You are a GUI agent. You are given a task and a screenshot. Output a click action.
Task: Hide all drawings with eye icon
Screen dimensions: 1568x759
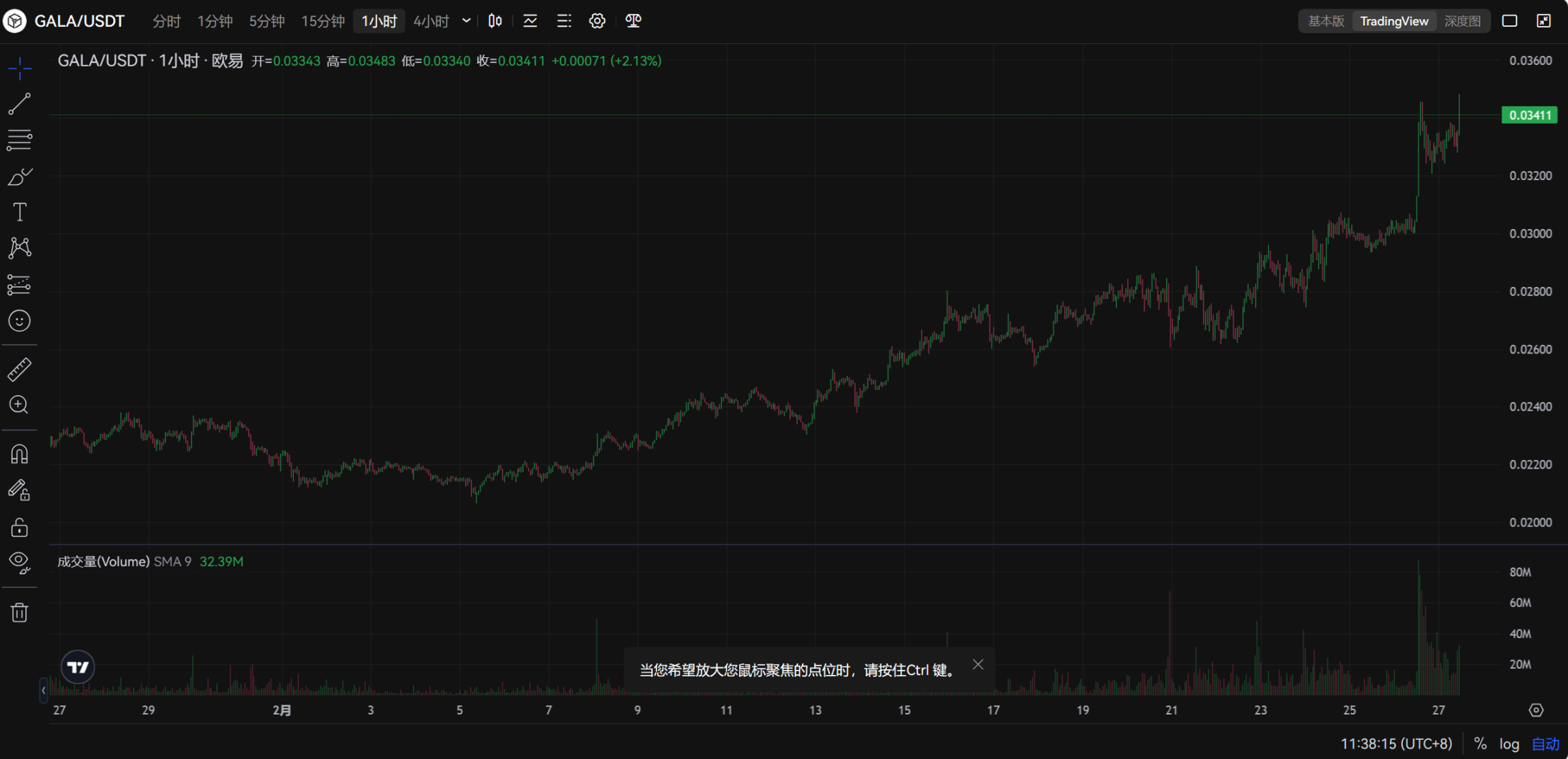pos(19,563)
